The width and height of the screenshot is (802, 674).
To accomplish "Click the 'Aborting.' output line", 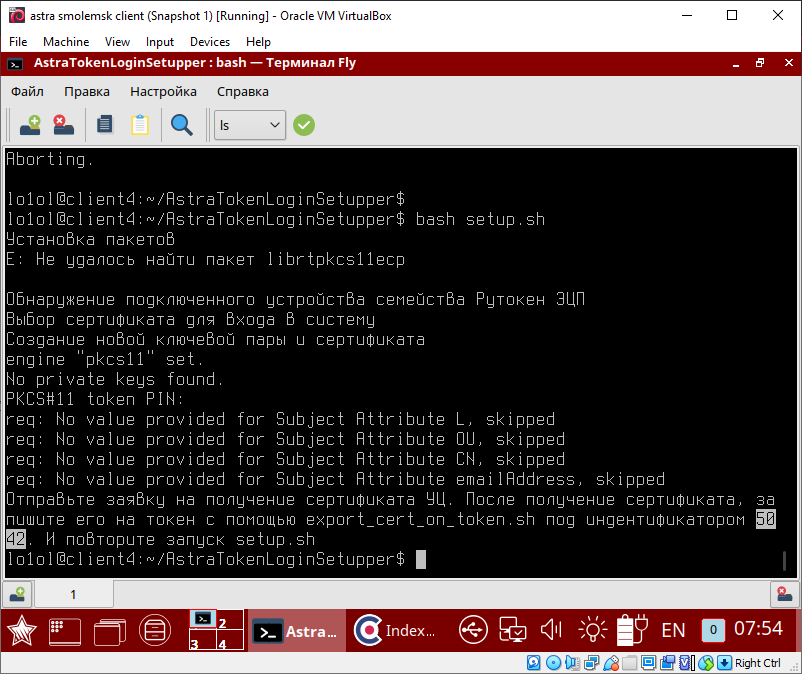I will tap(50, 160).
